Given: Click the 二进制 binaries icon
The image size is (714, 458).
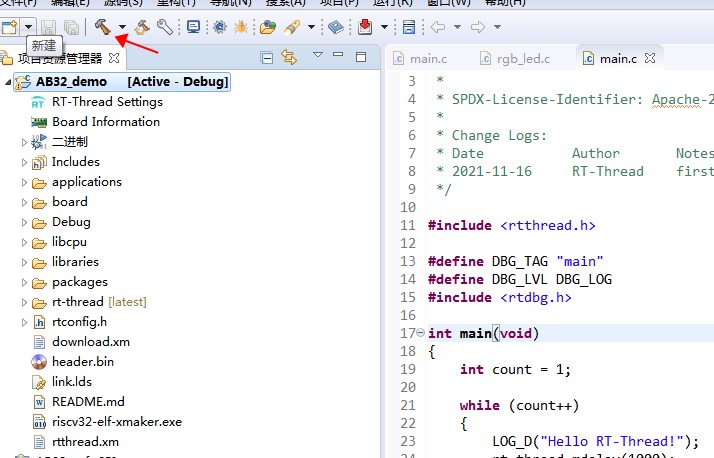Looking at the screenshot, I should pos(39,142).
